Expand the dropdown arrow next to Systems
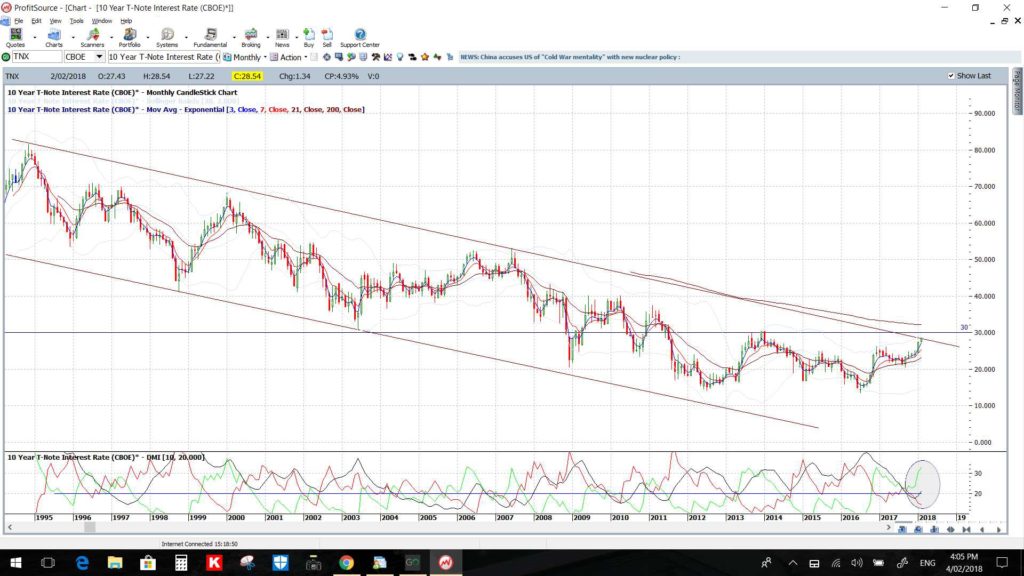This screenshot has width=1024, height=576. tap(186, 38)
